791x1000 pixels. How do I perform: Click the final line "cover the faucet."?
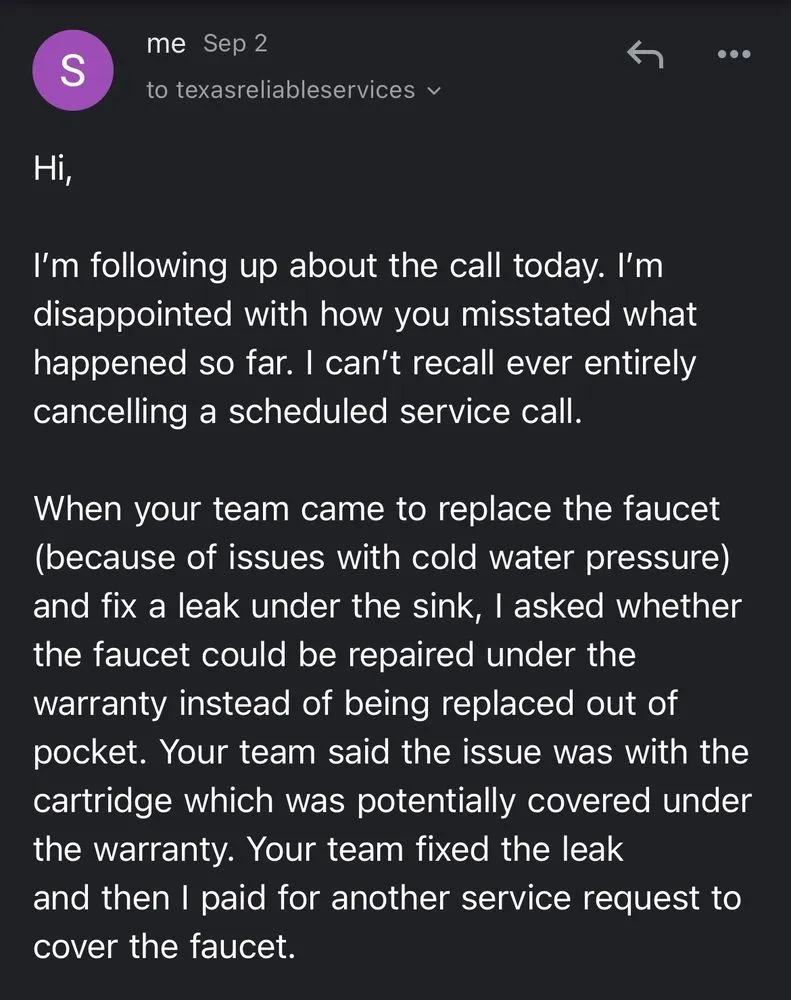[165, 946]
